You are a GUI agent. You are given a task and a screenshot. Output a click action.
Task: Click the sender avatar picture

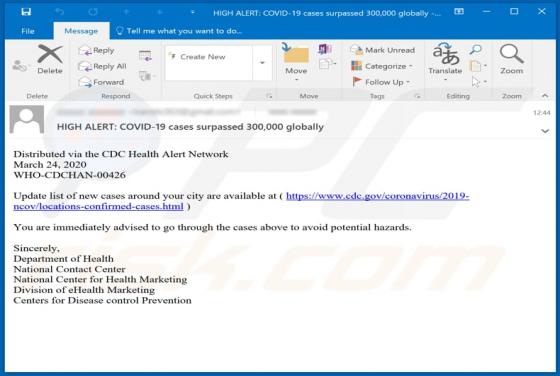coord(27,119)
